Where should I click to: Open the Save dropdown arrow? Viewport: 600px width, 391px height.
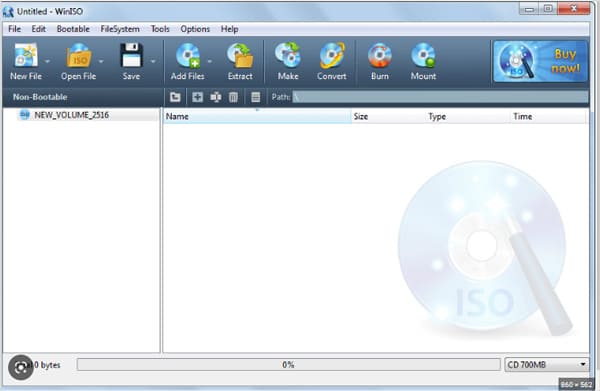click(x=153, y=61)
